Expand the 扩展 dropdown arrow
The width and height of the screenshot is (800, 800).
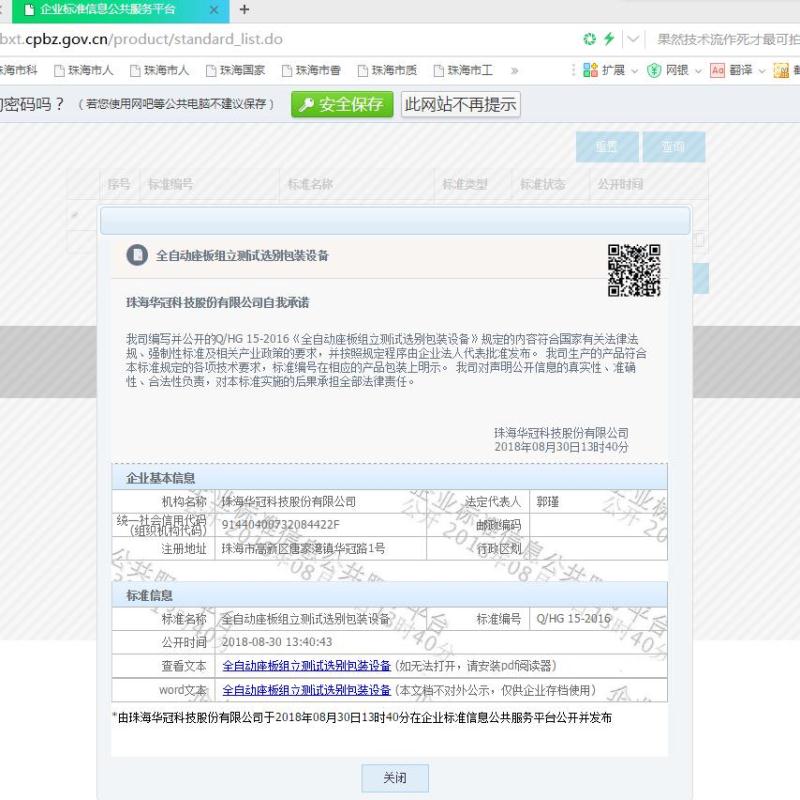(635, 71)
